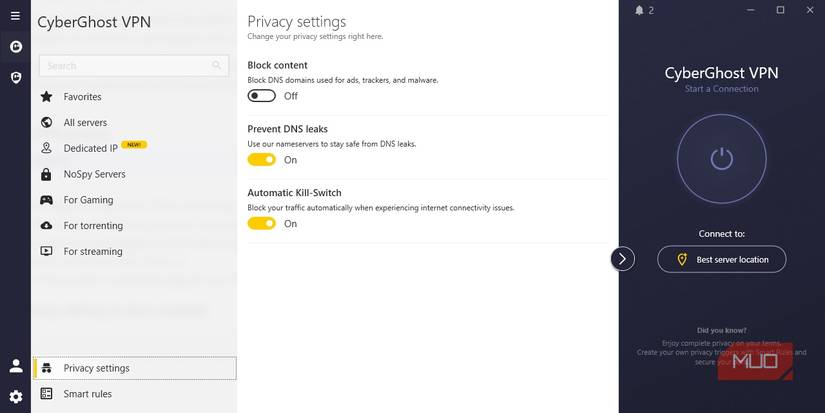
Task: Open the hamburger menu icon
Action: coord(15,16)
